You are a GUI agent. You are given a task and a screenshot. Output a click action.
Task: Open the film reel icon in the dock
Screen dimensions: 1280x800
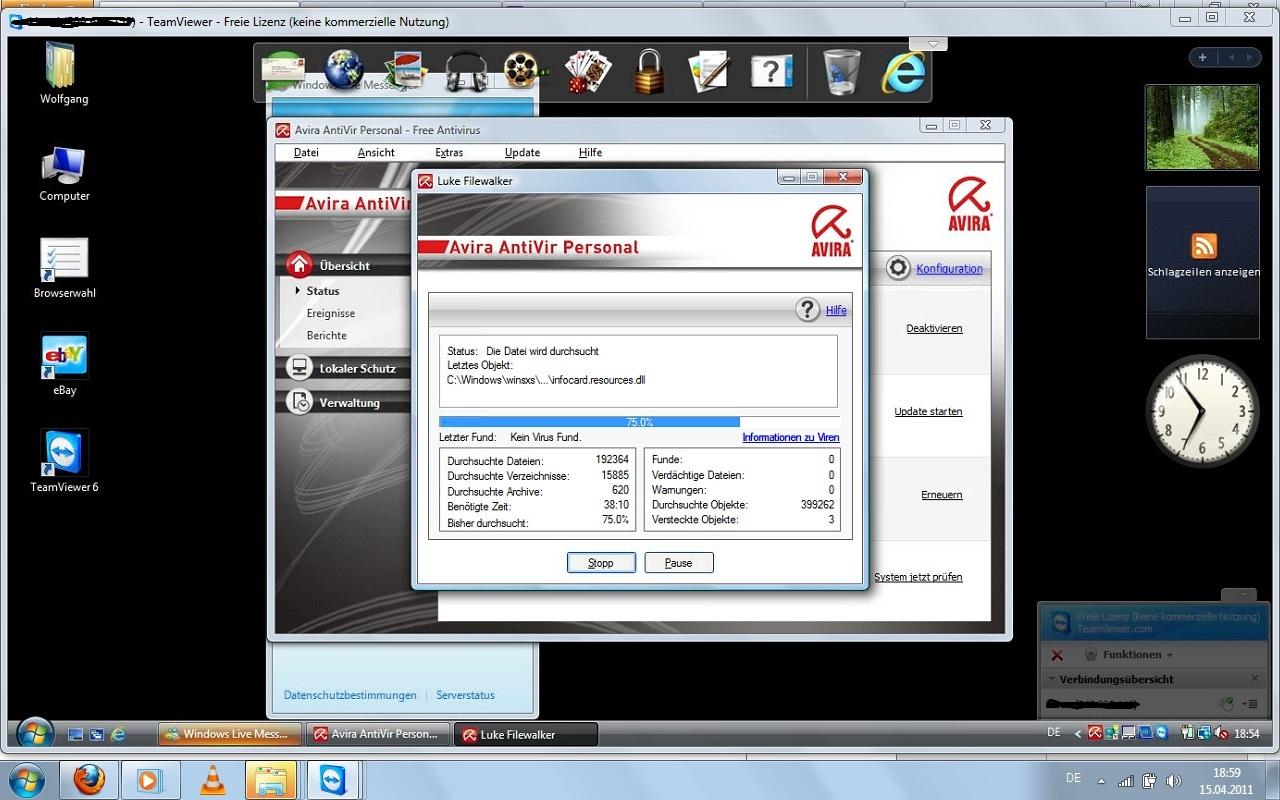pyautogui.click(x=525, y=71)
